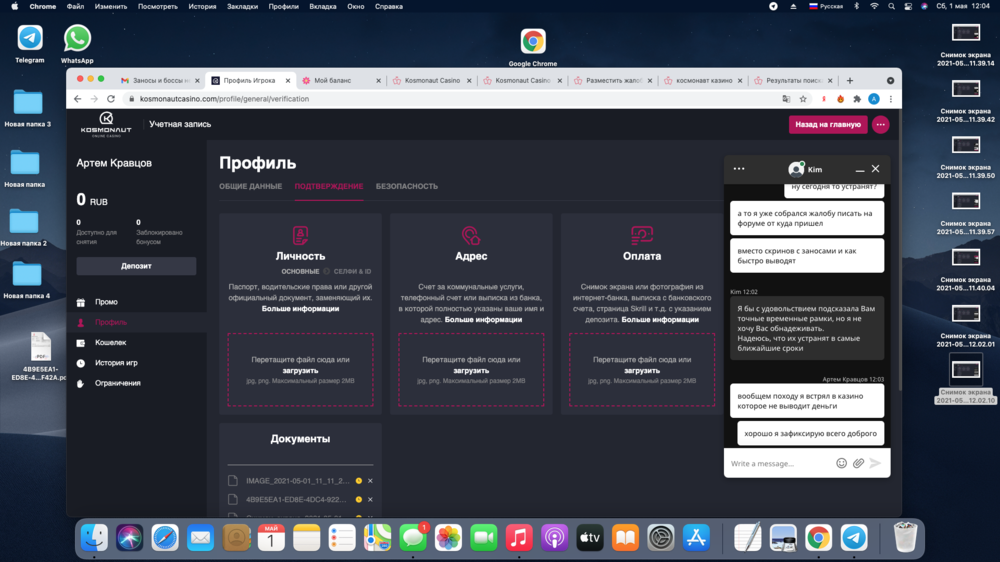This screenshot has height=562, width=1000.
Task: Open the pink round more-options button
Action: tap(880, 125)
